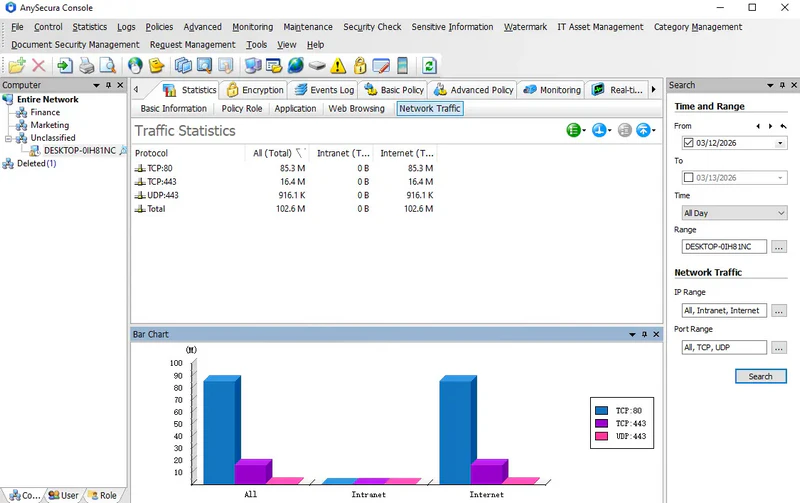Pin the Bar Chart panel pushpin
The image size is (800, 503).
(x=644, y=334)
